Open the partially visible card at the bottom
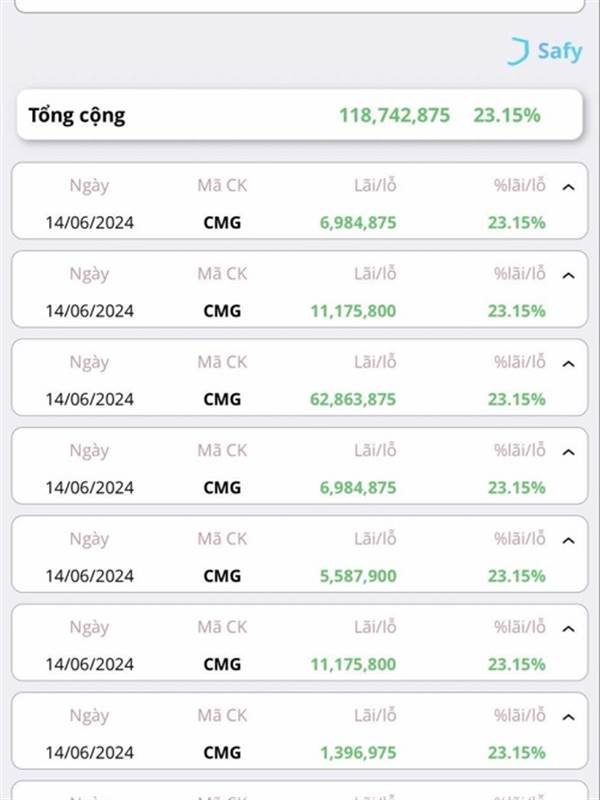 click(299, 790)
